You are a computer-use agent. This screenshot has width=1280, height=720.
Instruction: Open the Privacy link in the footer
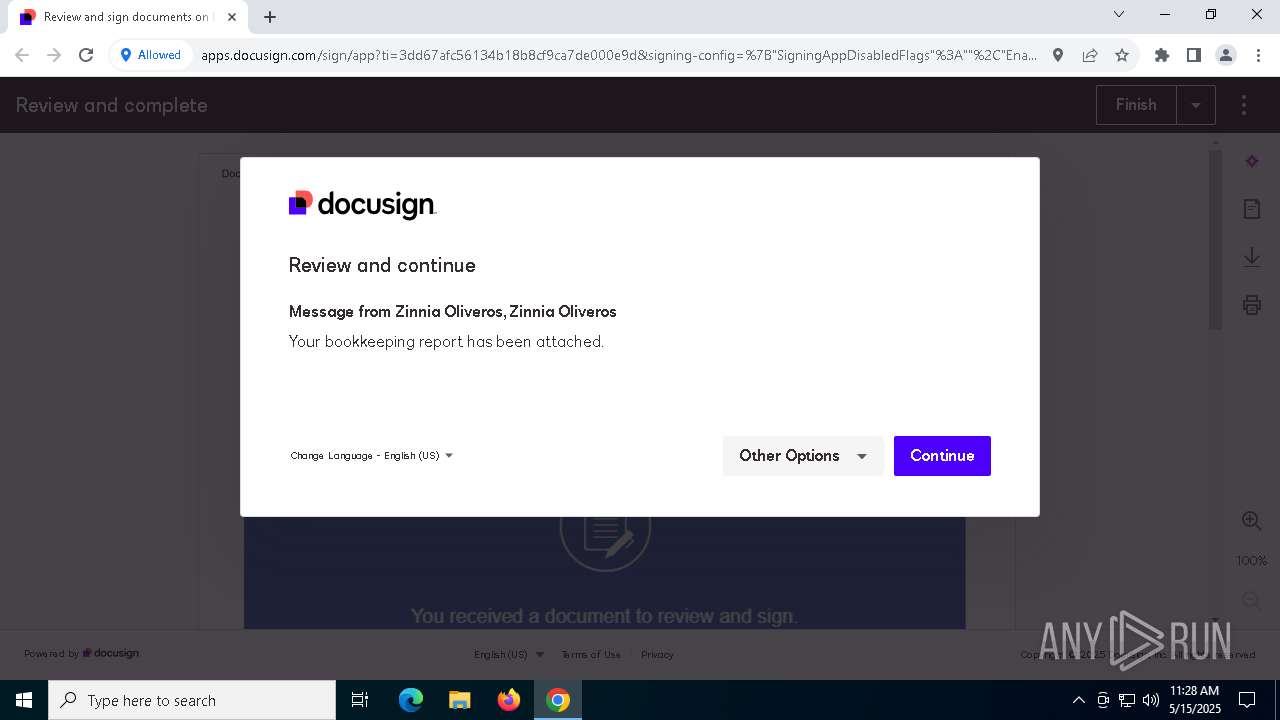tap(657, 654)
